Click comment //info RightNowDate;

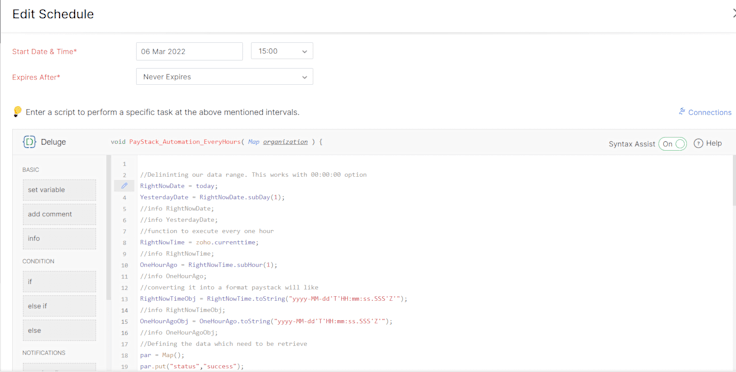pyautogui.click(x=176, y=208)
